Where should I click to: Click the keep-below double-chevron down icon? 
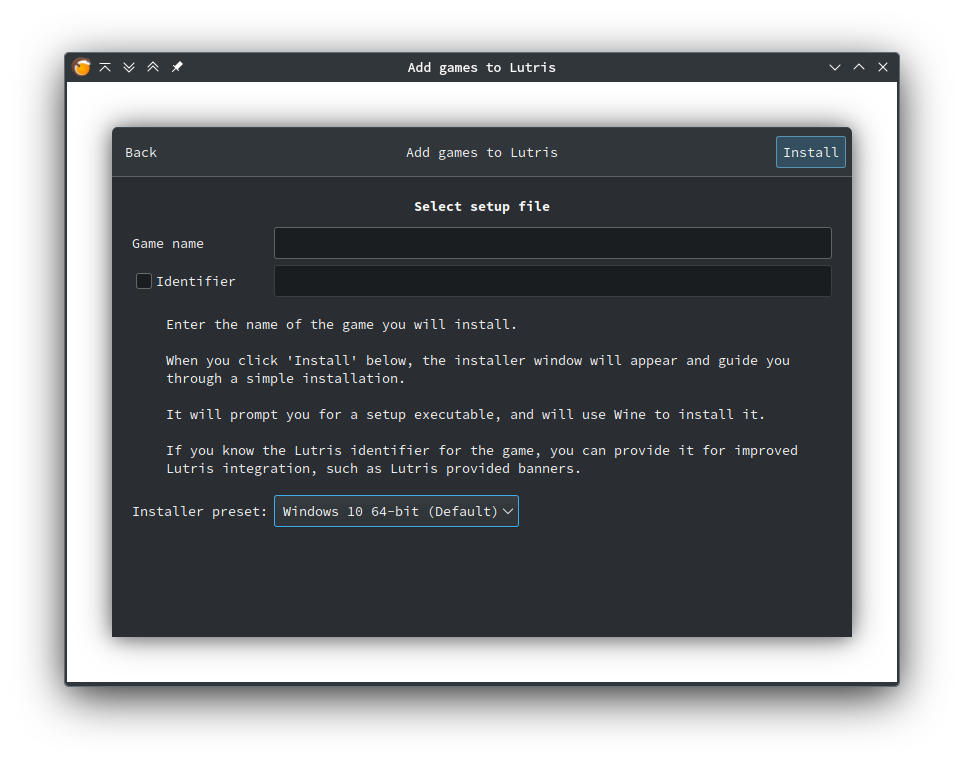coord(129,67)
